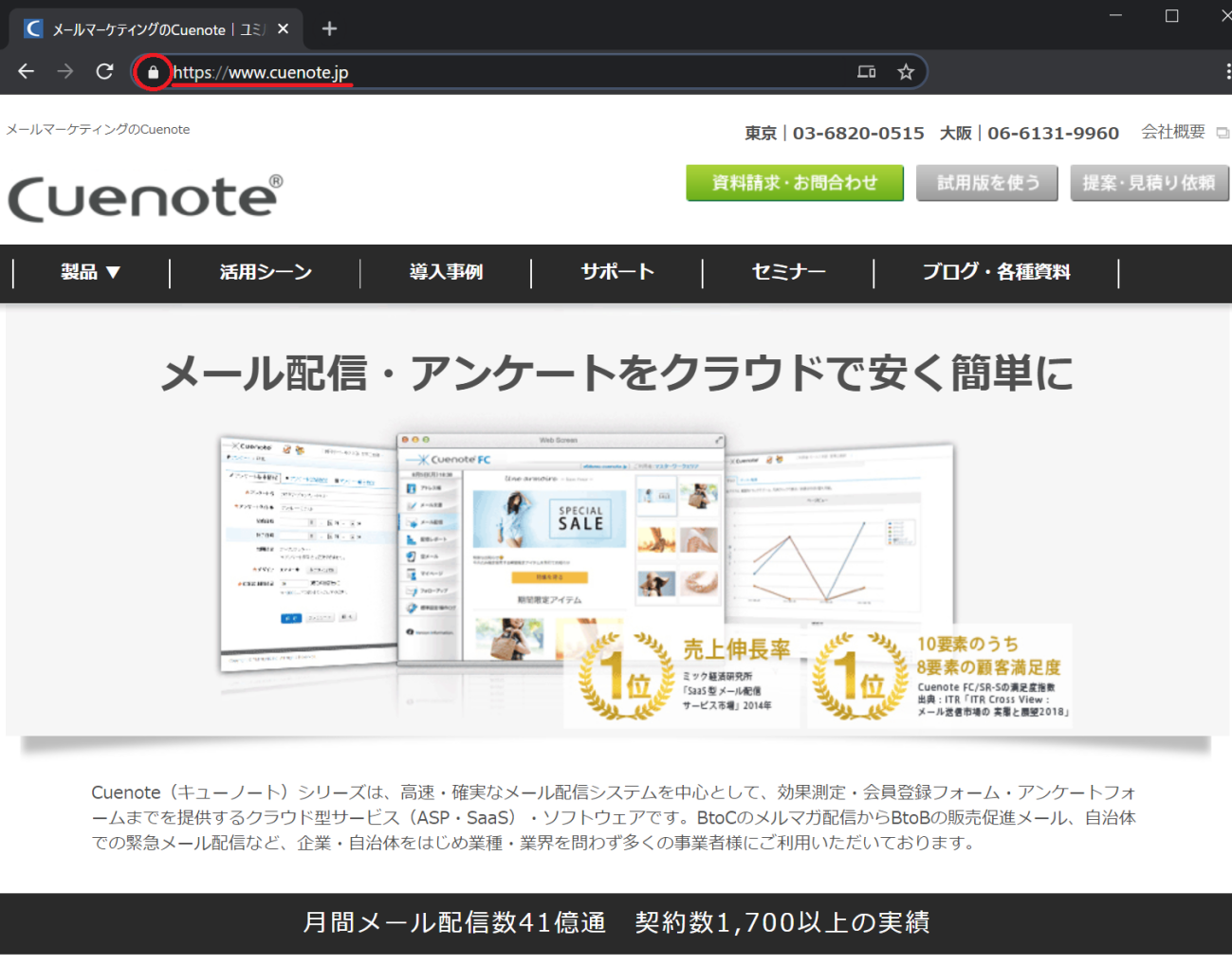1232x965 pixels.
Task: Click center Cuenote FC screenshot thumbnail
Action: (x=561, y=550)
